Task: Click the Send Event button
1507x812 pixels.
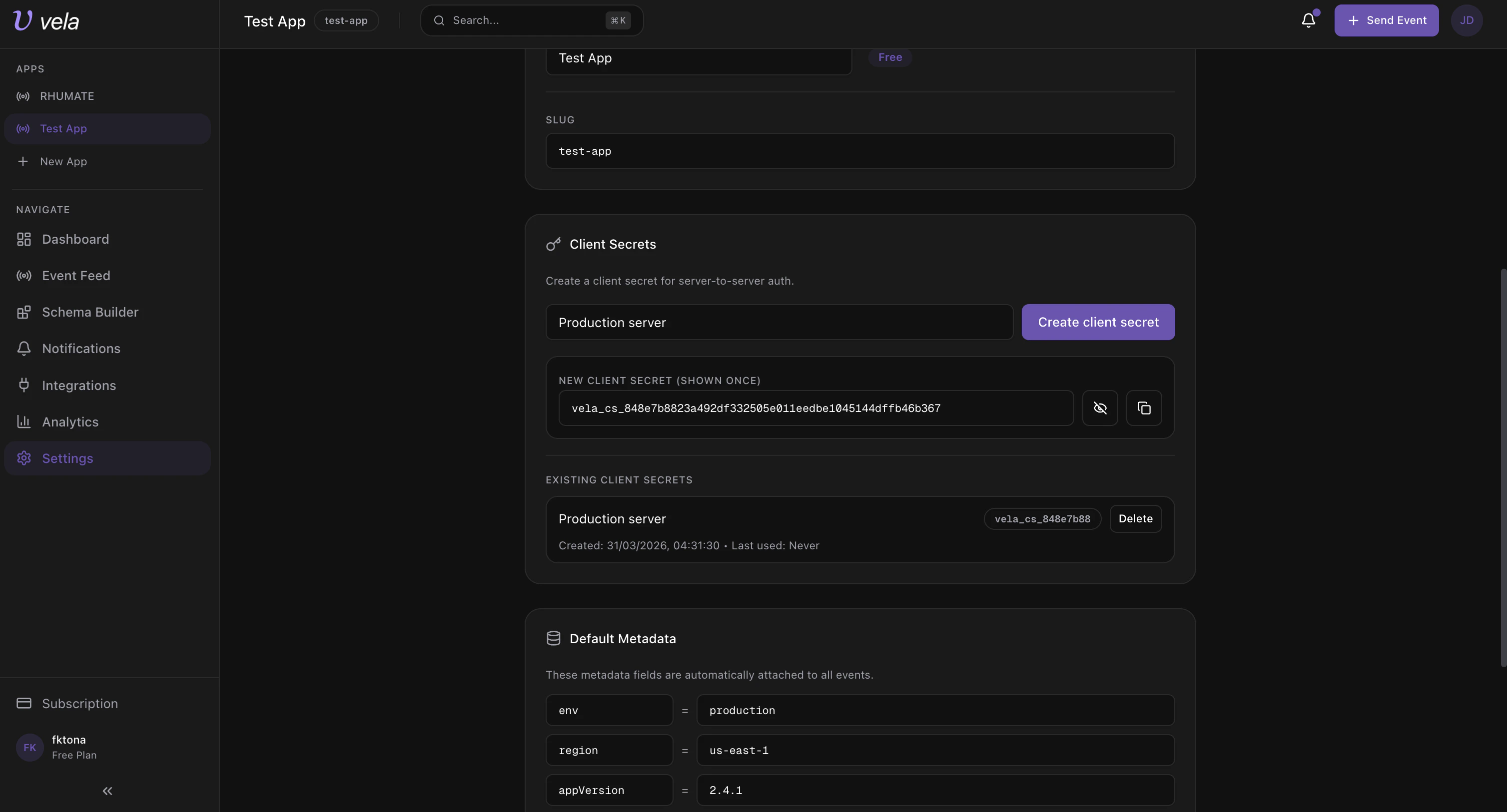Action: click(x=1387, y=19)
